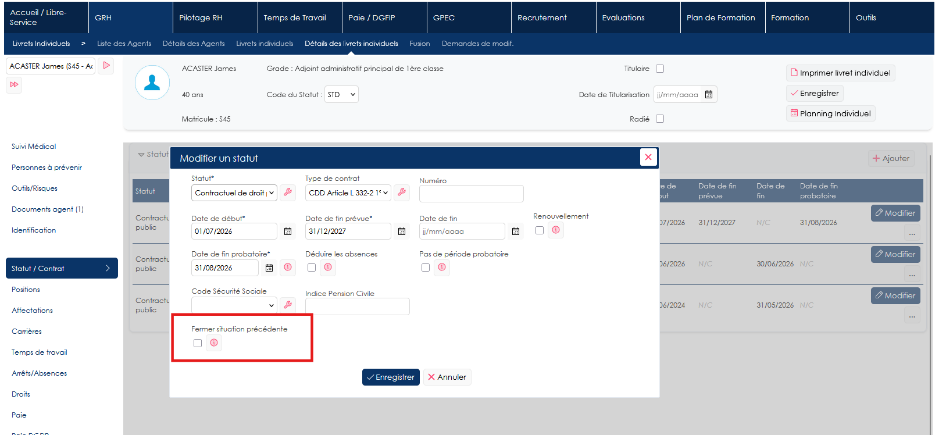The image size is (946, 435).
Task: Open the ACASTER James agent selector
Action: pos(51,66)
